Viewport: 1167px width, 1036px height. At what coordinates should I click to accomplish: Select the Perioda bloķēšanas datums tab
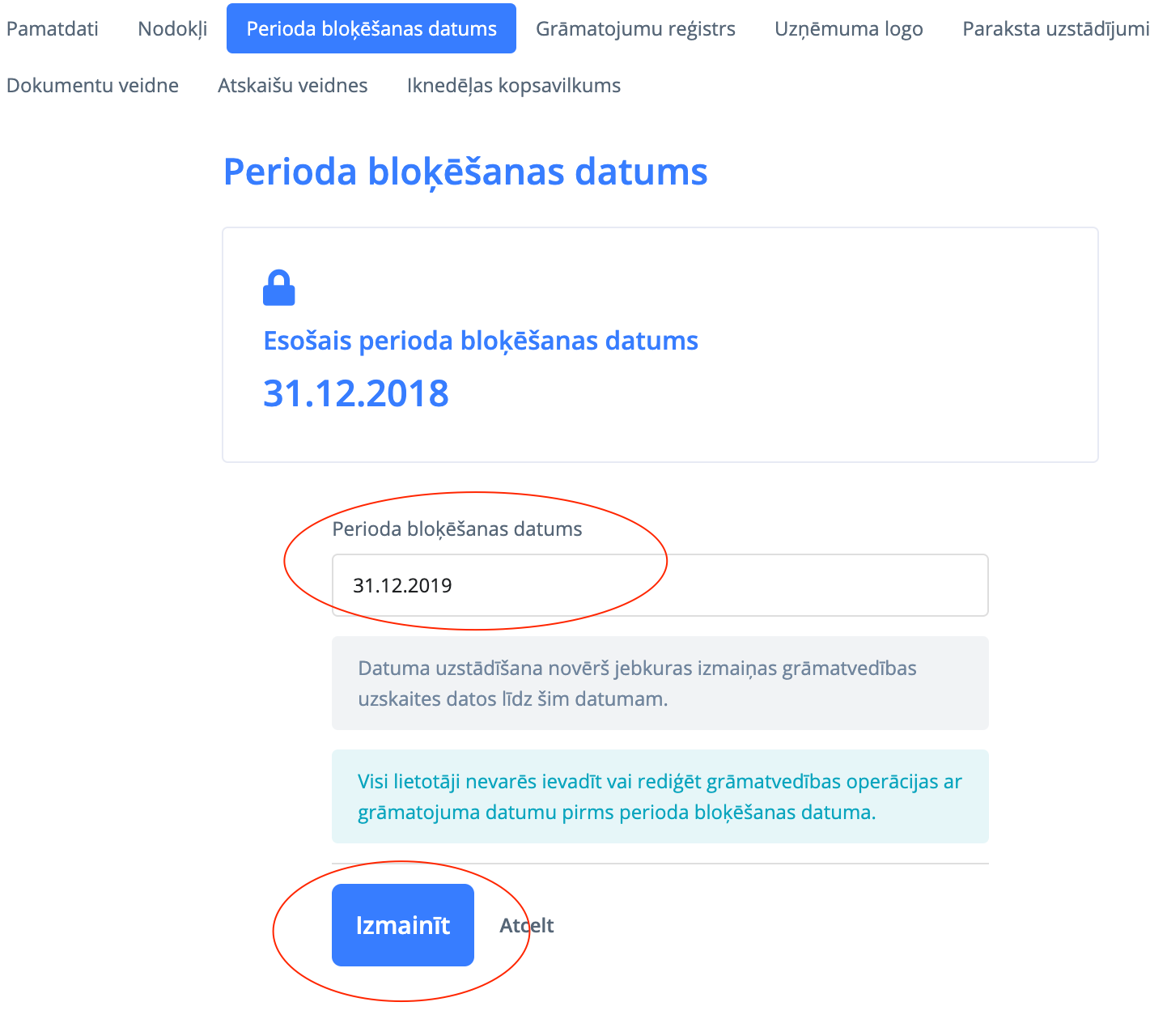(371, 29)
